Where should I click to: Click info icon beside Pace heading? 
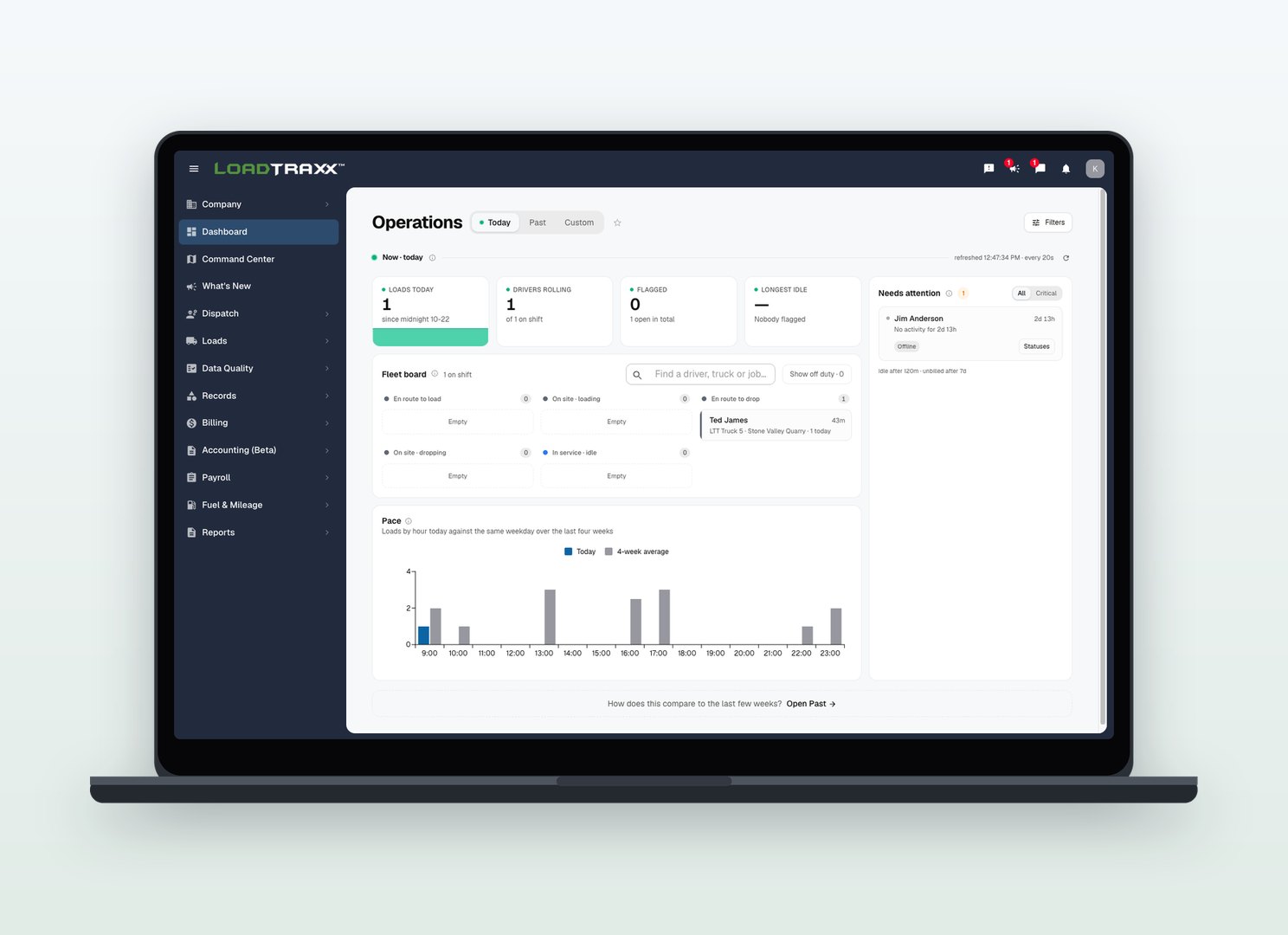tap(409, 521)
